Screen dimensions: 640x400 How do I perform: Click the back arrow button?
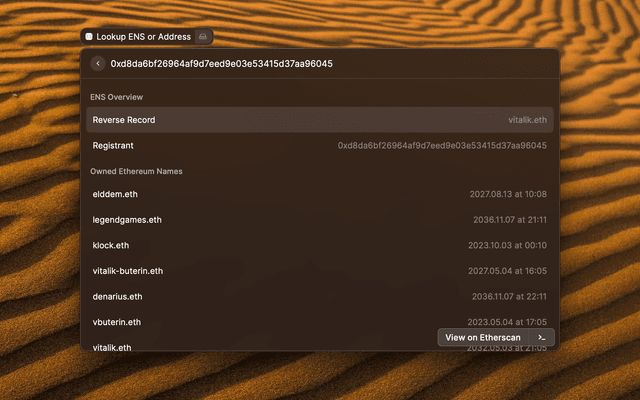pyautogui.click(x=98, y=64)
